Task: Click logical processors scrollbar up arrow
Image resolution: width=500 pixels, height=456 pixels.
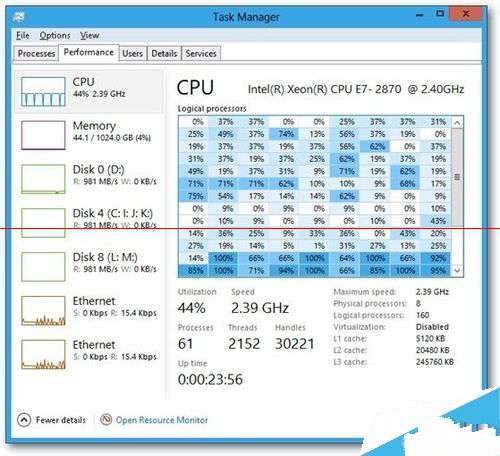Action: [x=457, y=123]
